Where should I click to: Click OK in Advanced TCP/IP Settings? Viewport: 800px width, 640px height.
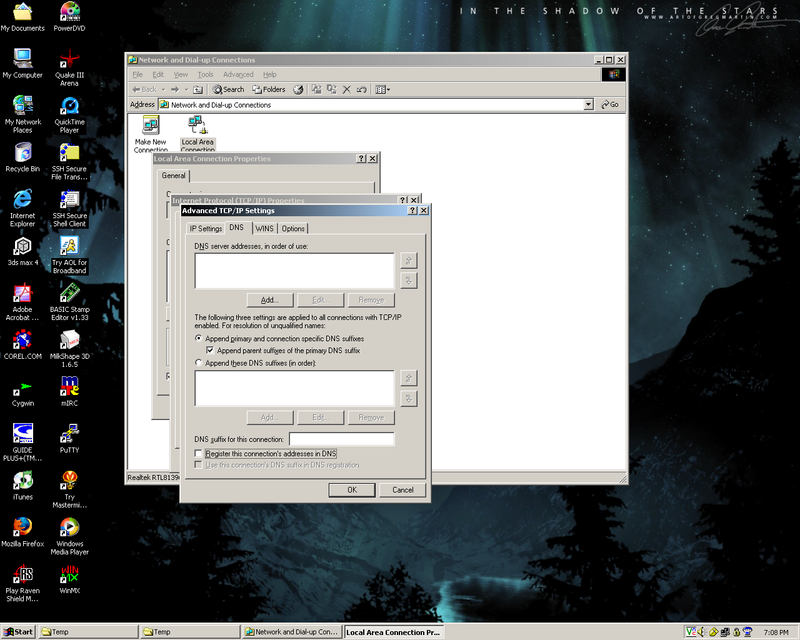click(352, 490)
